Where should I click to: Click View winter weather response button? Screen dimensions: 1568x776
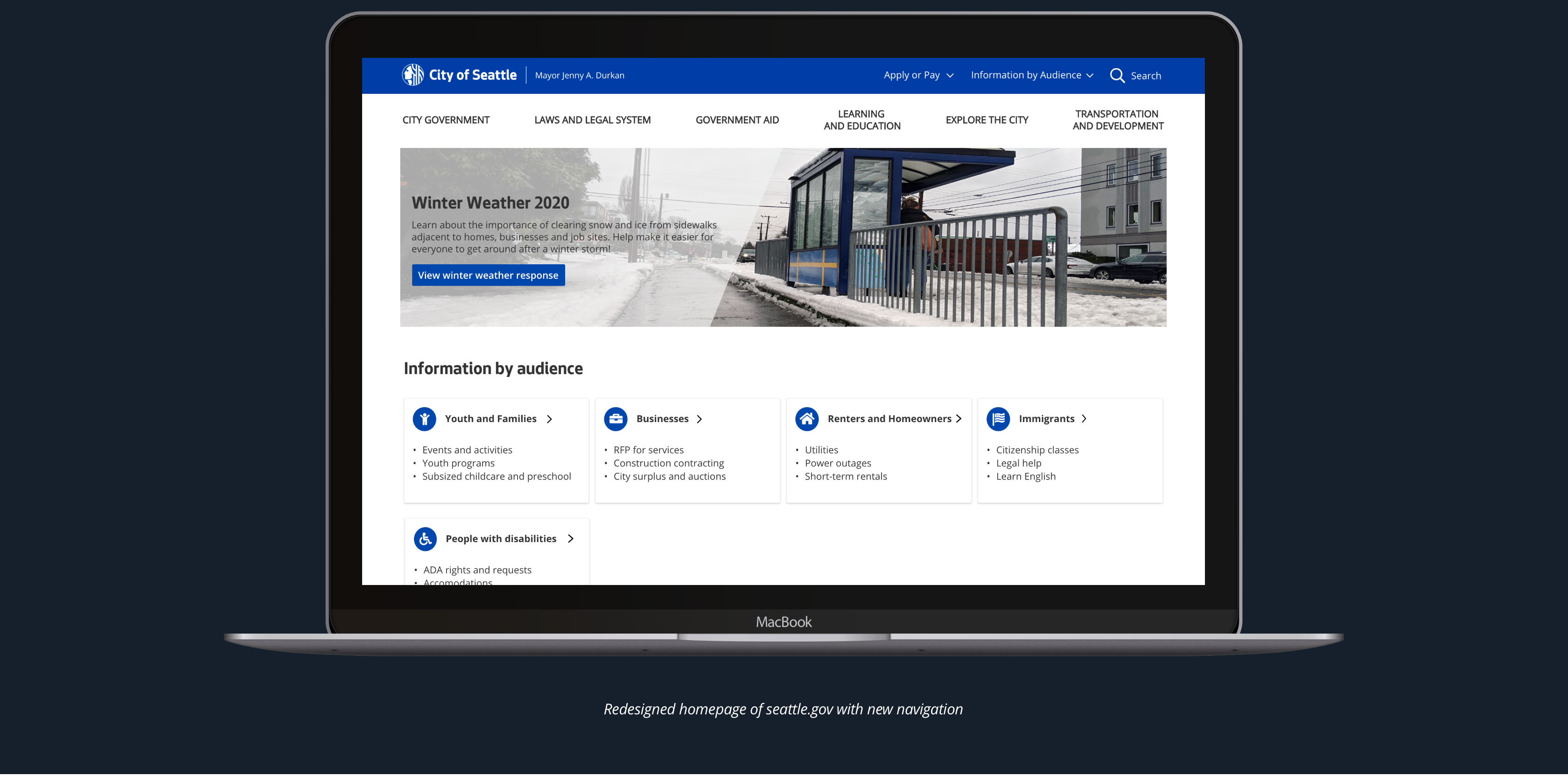point(488,275)
